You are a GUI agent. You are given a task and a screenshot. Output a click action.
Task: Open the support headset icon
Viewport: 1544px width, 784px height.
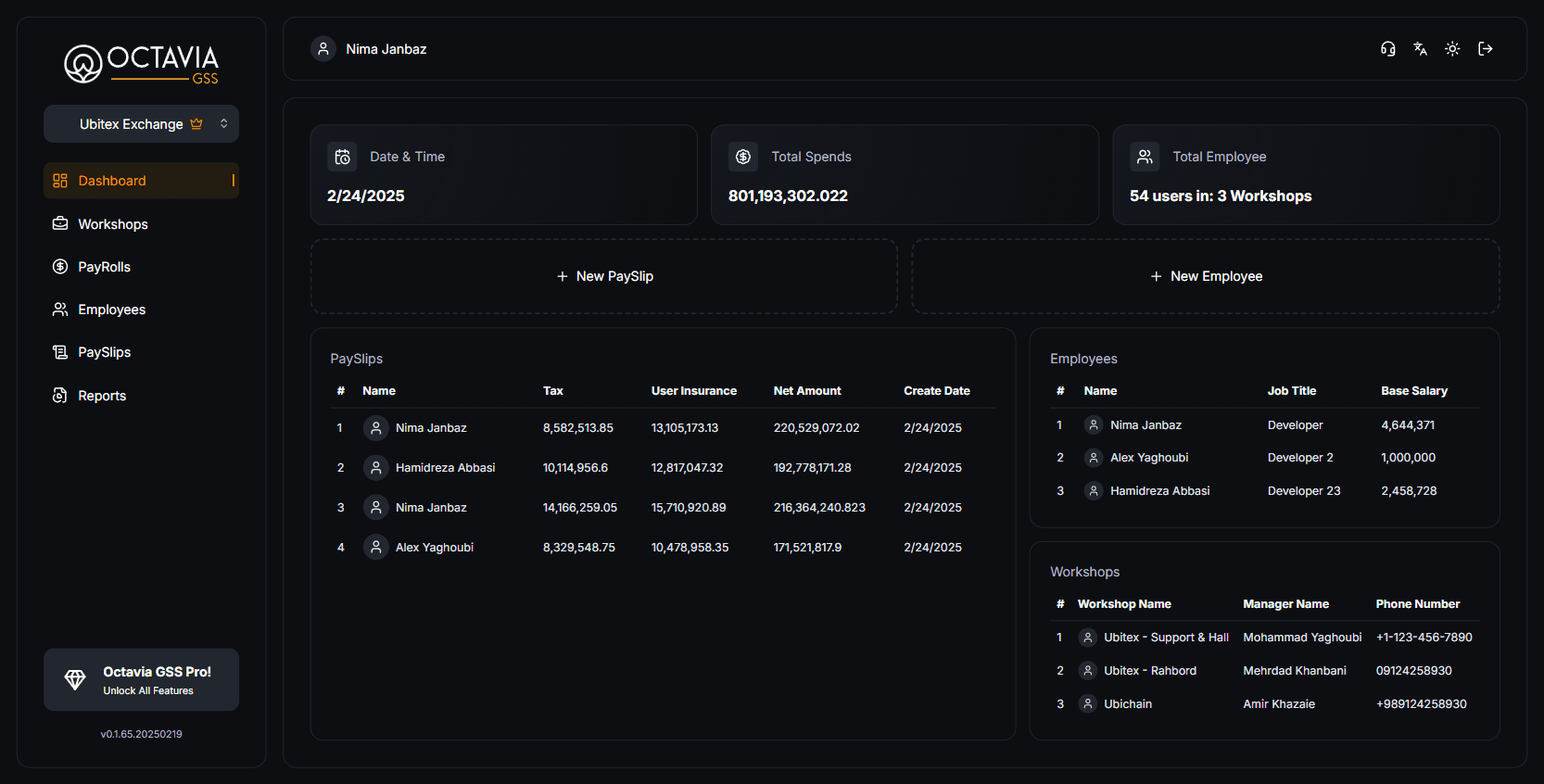click(1387, 49)
